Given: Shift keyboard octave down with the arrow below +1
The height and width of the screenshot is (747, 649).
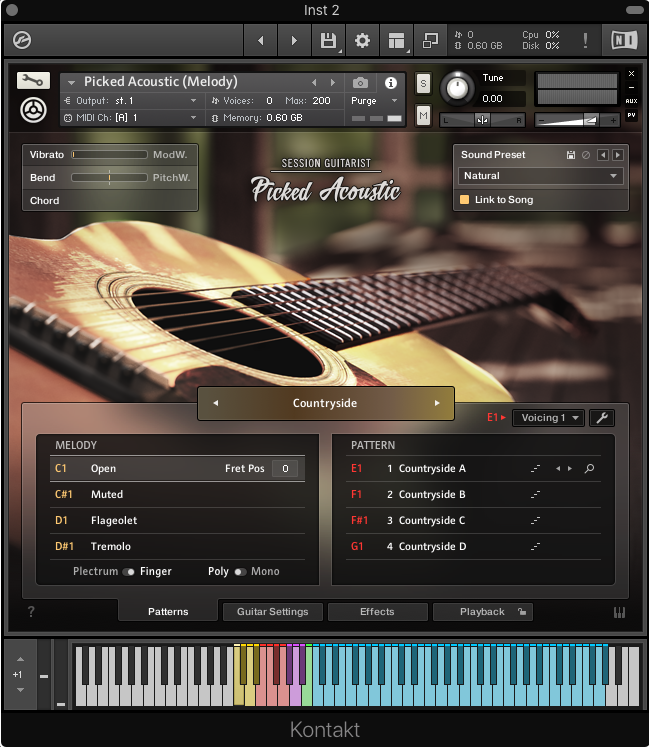Looking at the screenshot, I should coord(20,690).
